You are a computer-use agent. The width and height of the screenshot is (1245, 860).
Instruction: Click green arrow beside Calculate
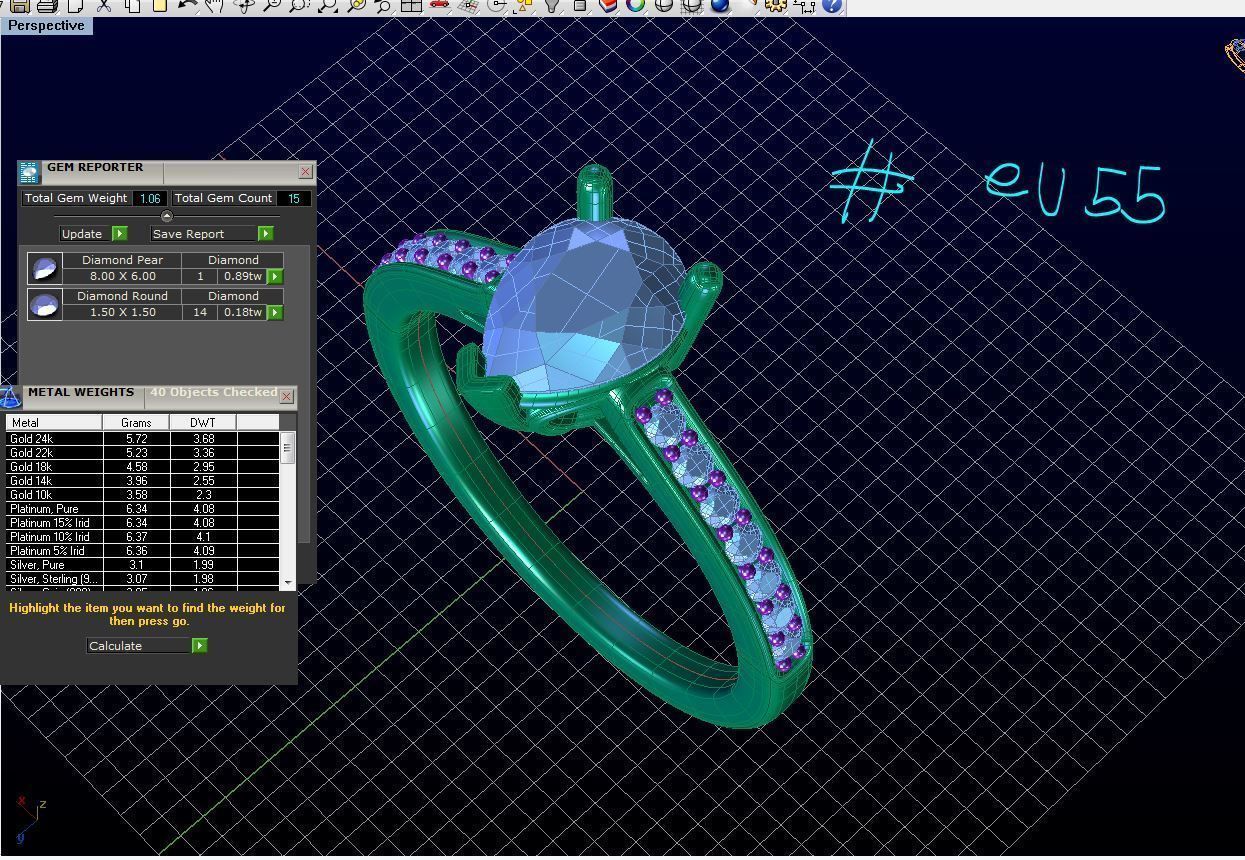200,646
